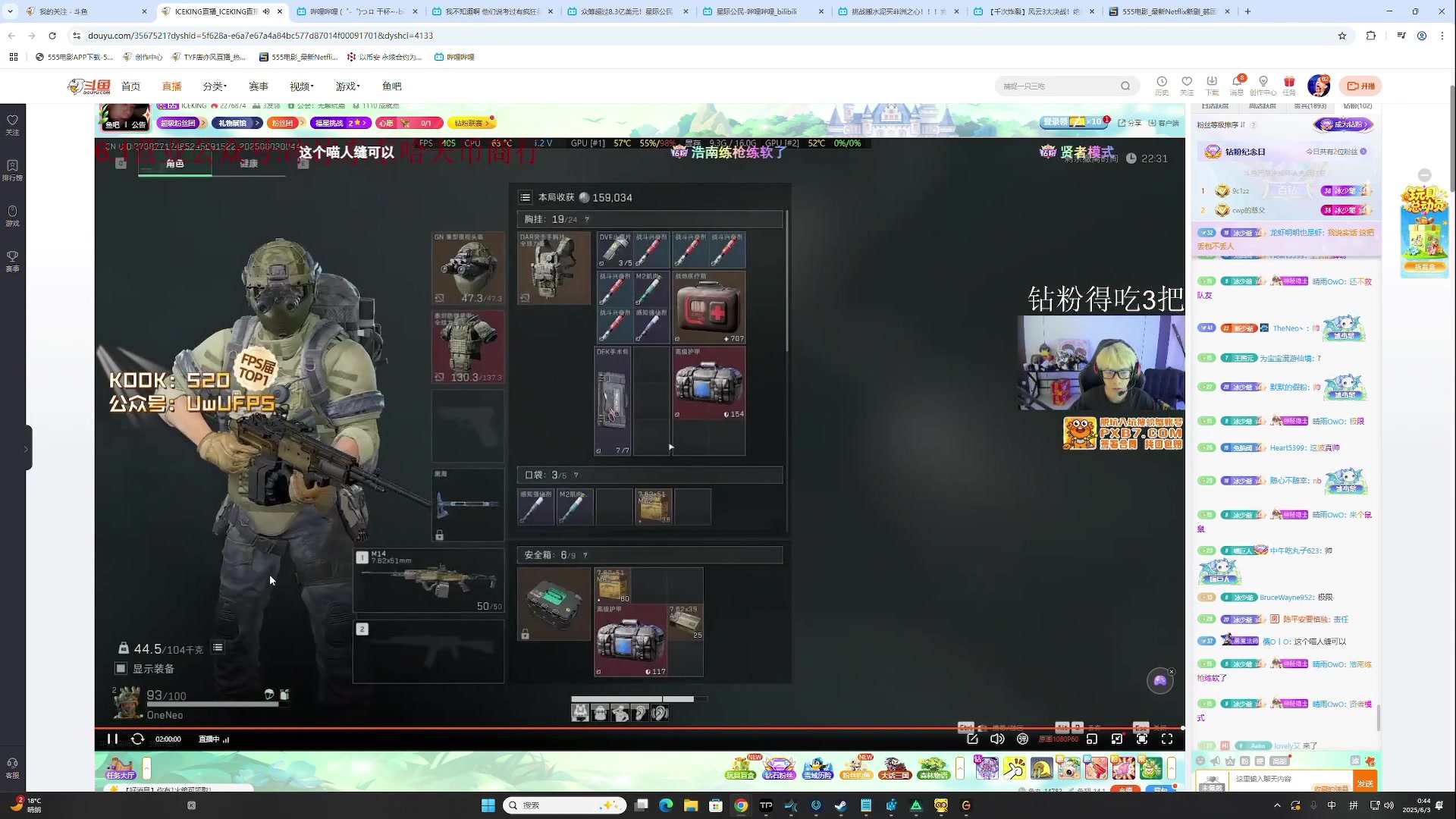
Task: Expand the activities list with the up arrow after 森林物语
Action: [x=960, y=768]
